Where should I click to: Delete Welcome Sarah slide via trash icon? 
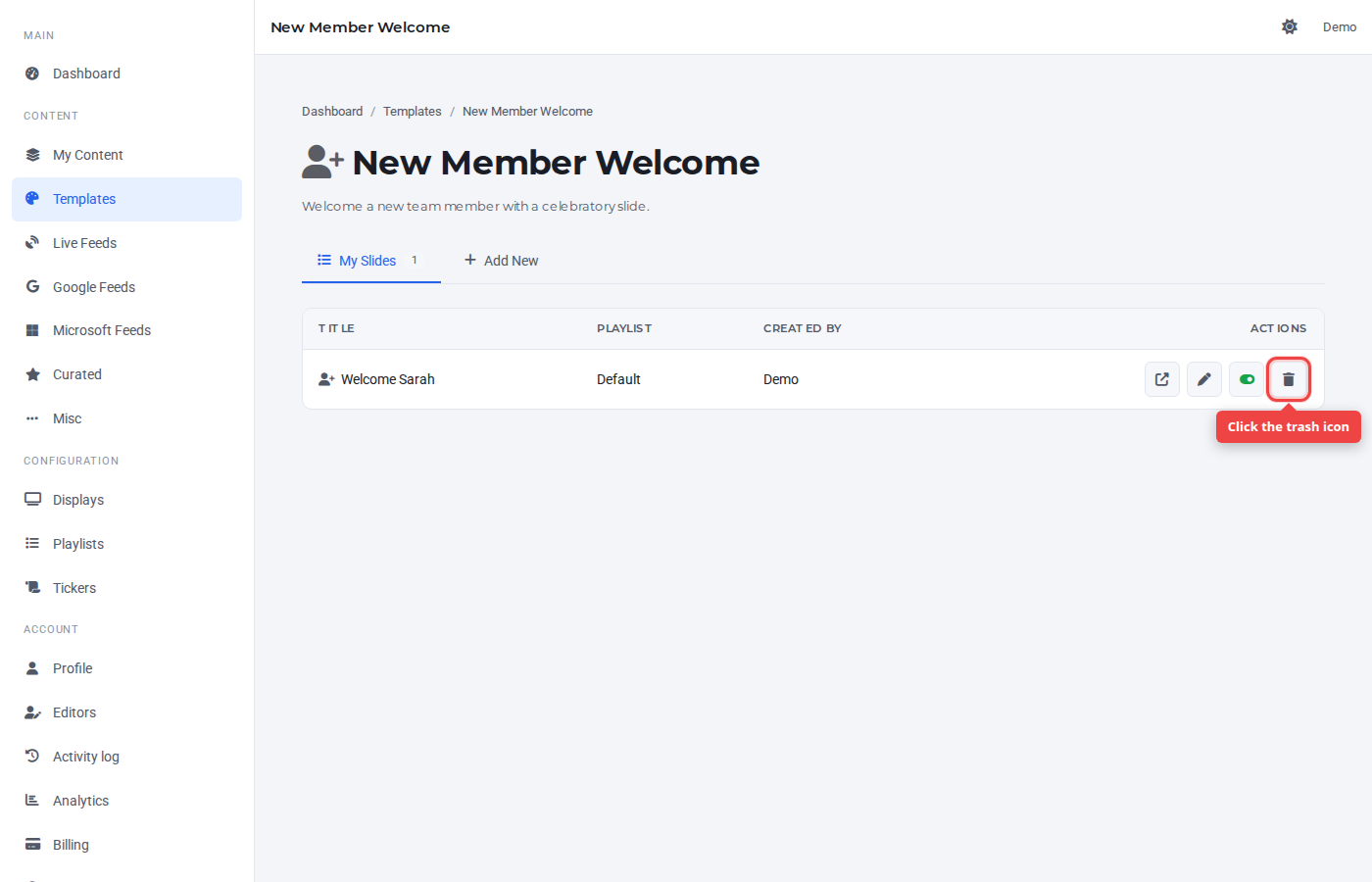(x=1289, y=379)
